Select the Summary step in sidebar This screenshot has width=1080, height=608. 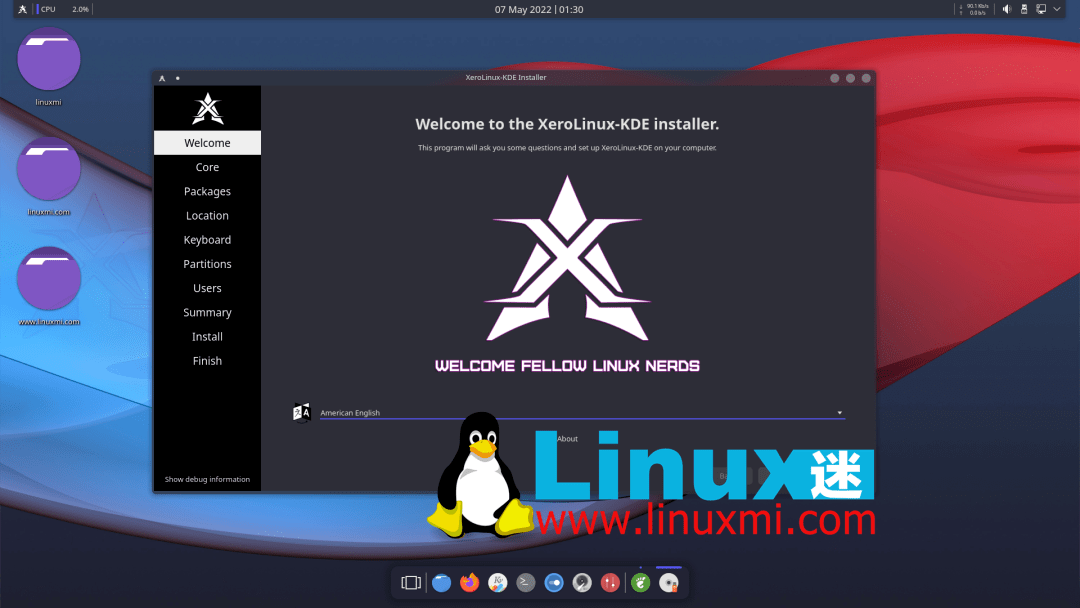tap(207, 313)
